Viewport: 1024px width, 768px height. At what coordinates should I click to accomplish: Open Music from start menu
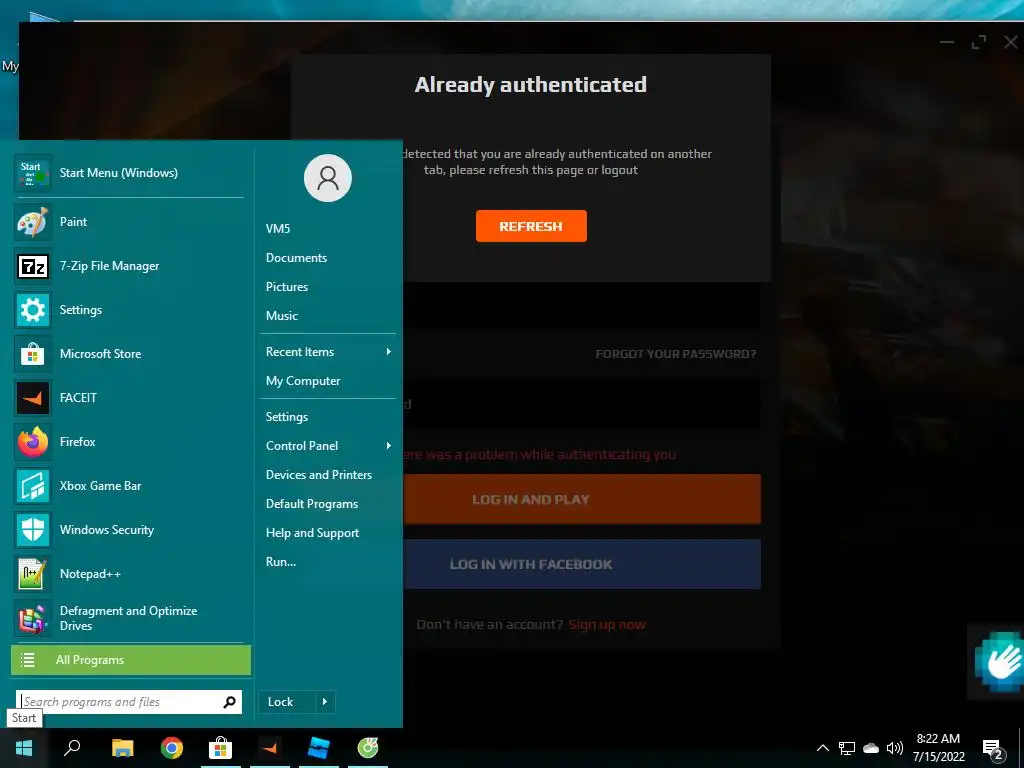[x=281, y=316]
